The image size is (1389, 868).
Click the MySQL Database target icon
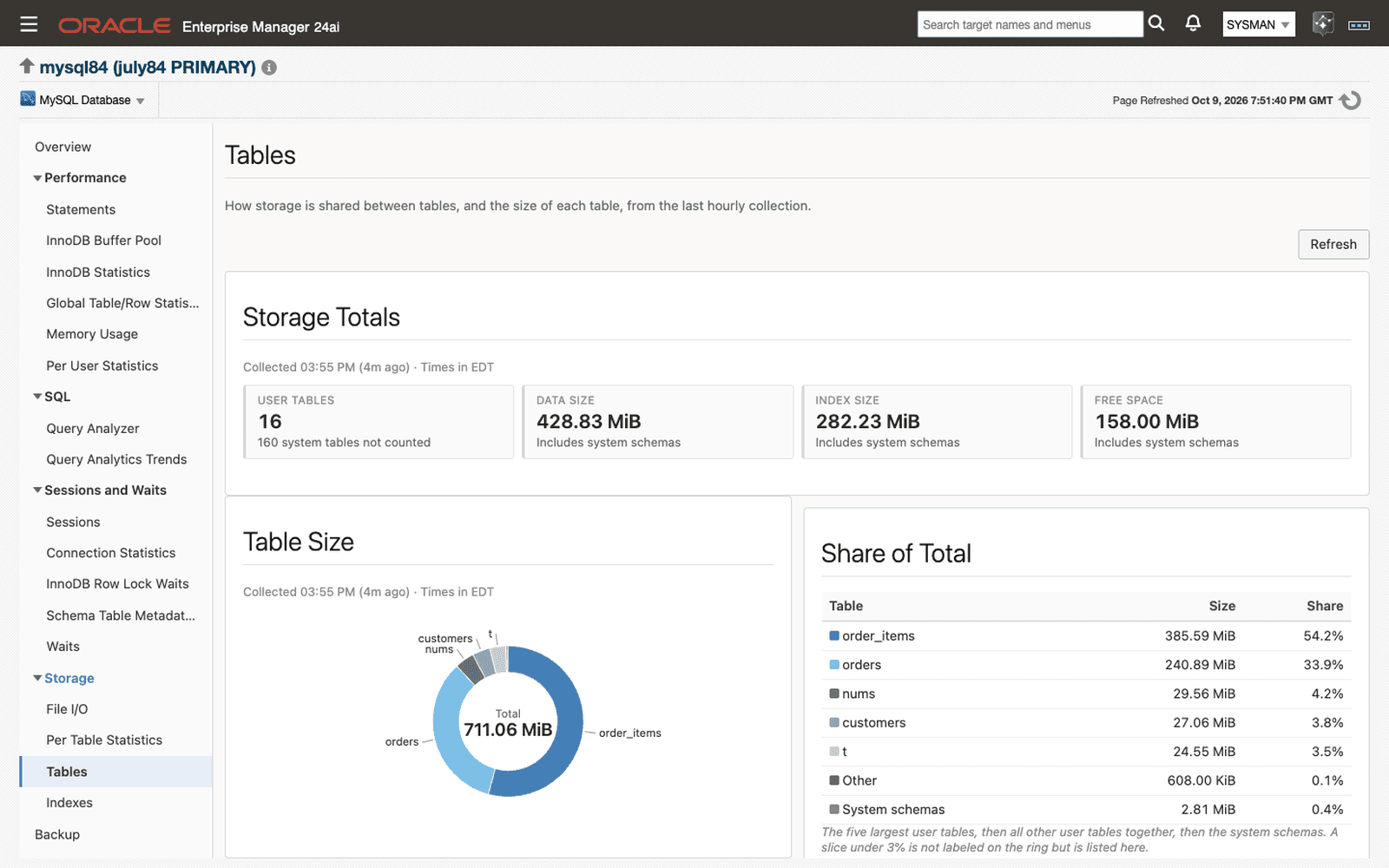(x=28, y=99)
